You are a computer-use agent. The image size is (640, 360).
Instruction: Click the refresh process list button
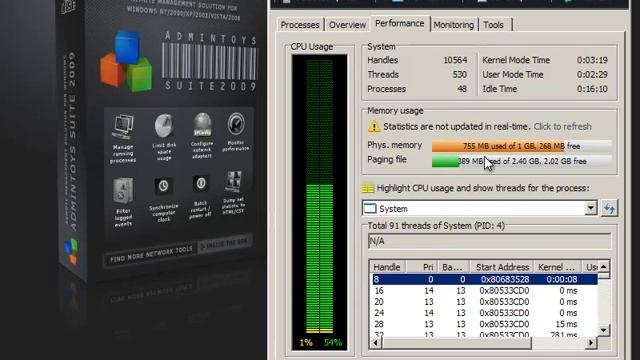tap(609, 209)
